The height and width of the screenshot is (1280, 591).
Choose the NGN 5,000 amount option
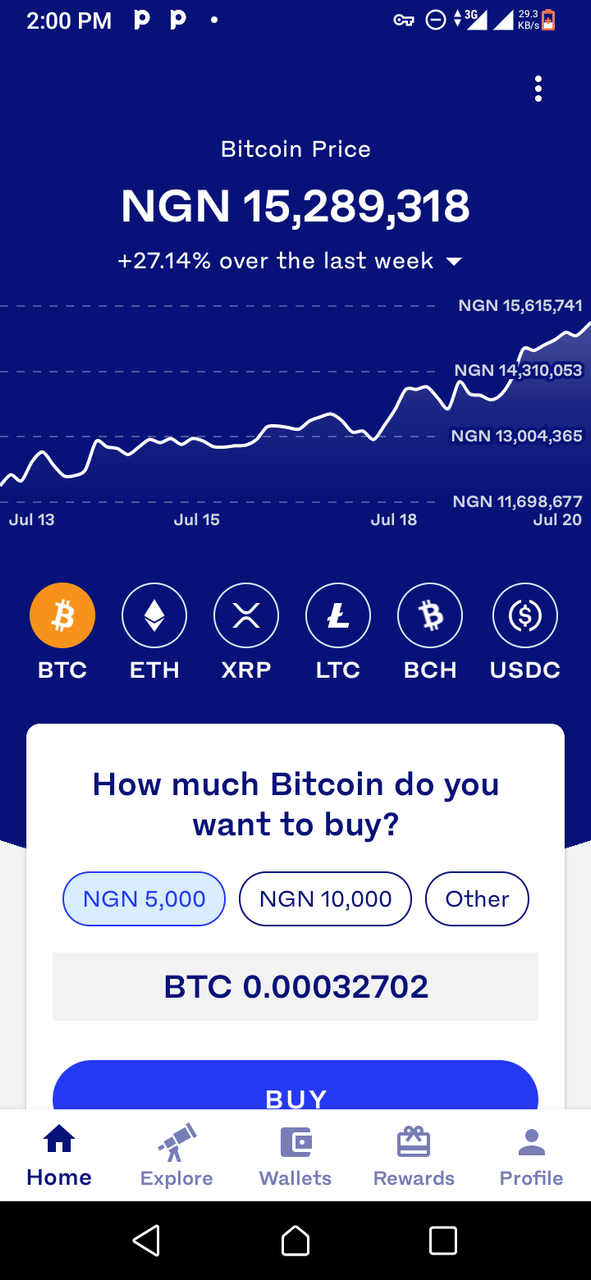(x=145, y=899)
